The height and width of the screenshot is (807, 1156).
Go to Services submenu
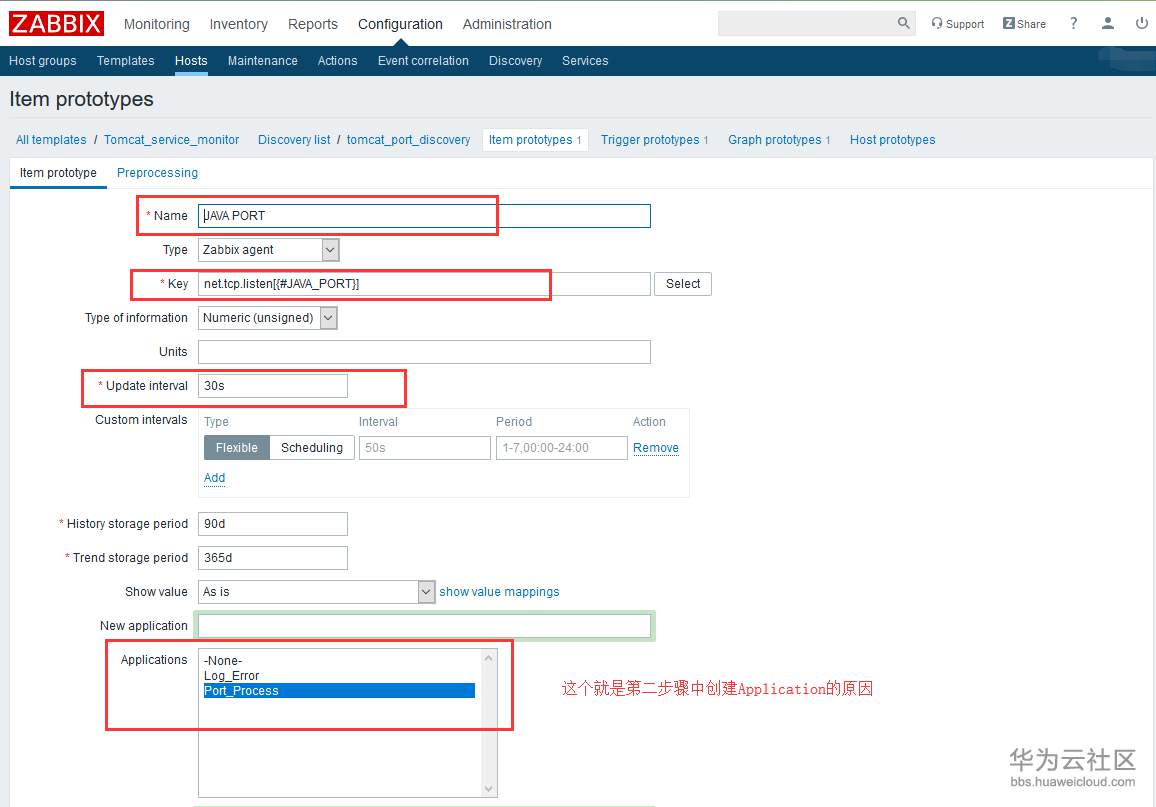[585, 60]
